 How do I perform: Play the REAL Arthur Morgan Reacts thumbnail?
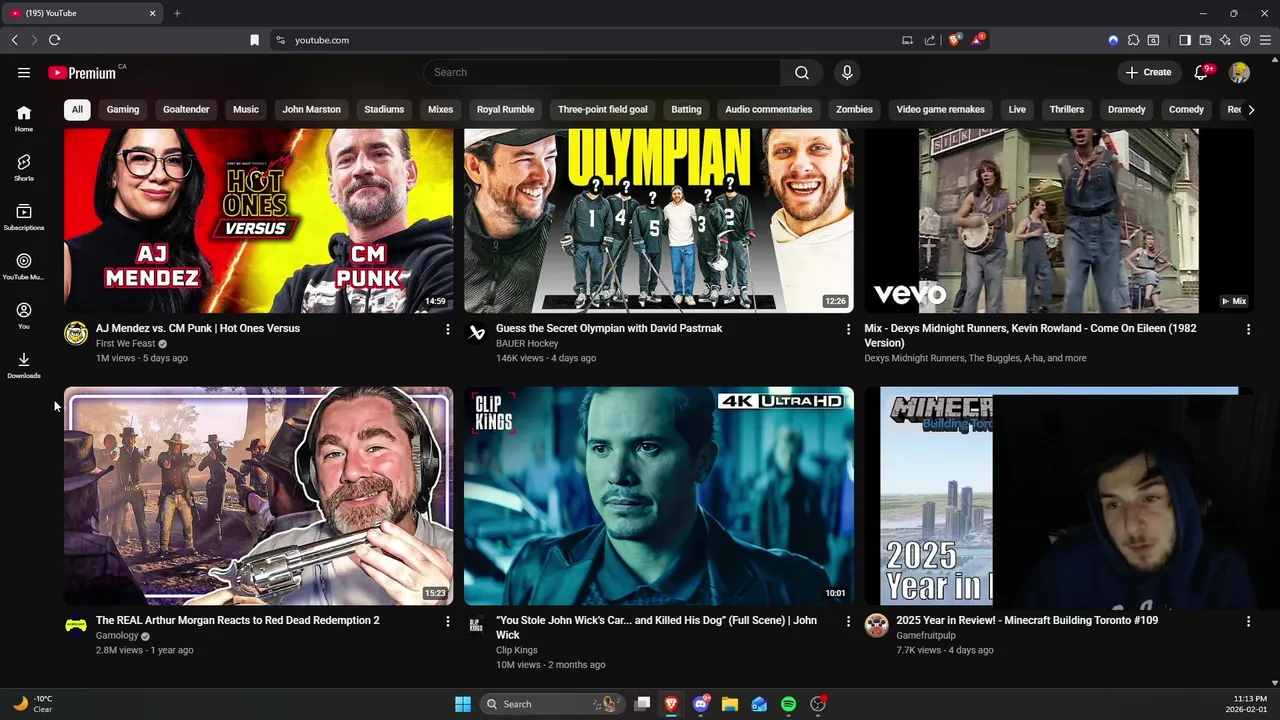(x=259, y=496)
